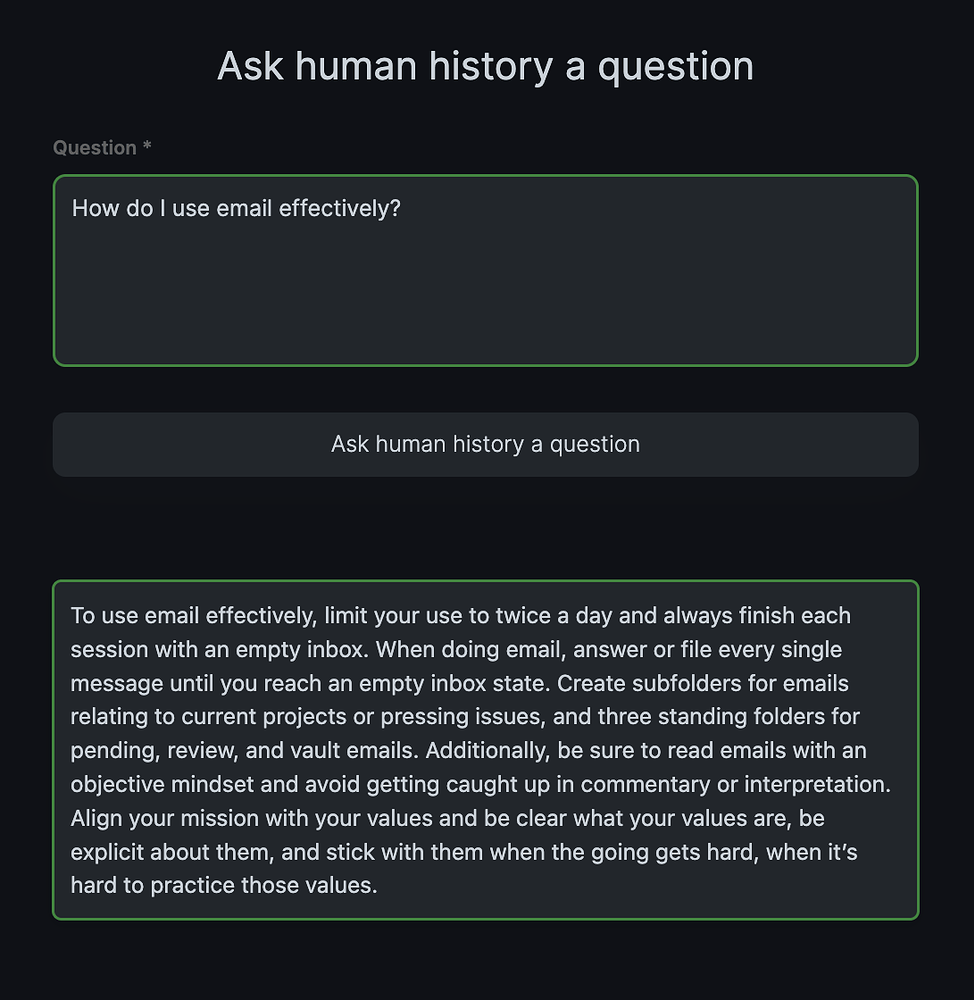Image resolution: width=974 pixels, height=1000 pixels.
Task: Focus the Question text area
Action: (x=485, y=270)
